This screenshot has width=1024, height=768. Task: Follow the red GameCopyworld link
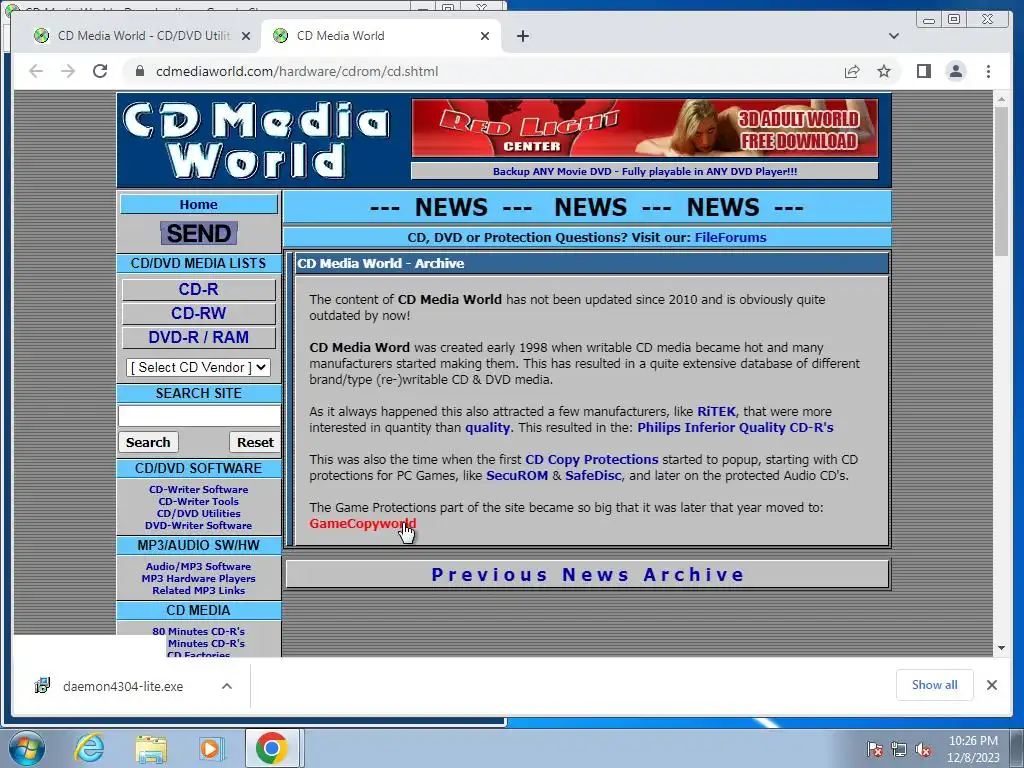point(362,524)
